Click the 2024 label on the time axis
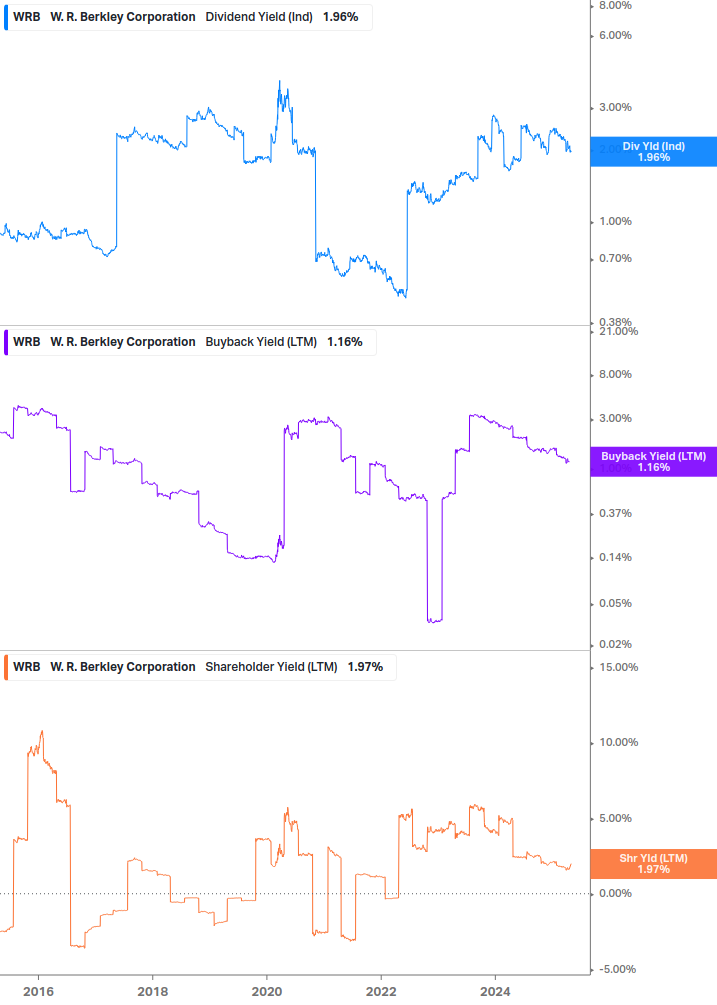This screenshot has width=717, height=1005. (495, 992)
